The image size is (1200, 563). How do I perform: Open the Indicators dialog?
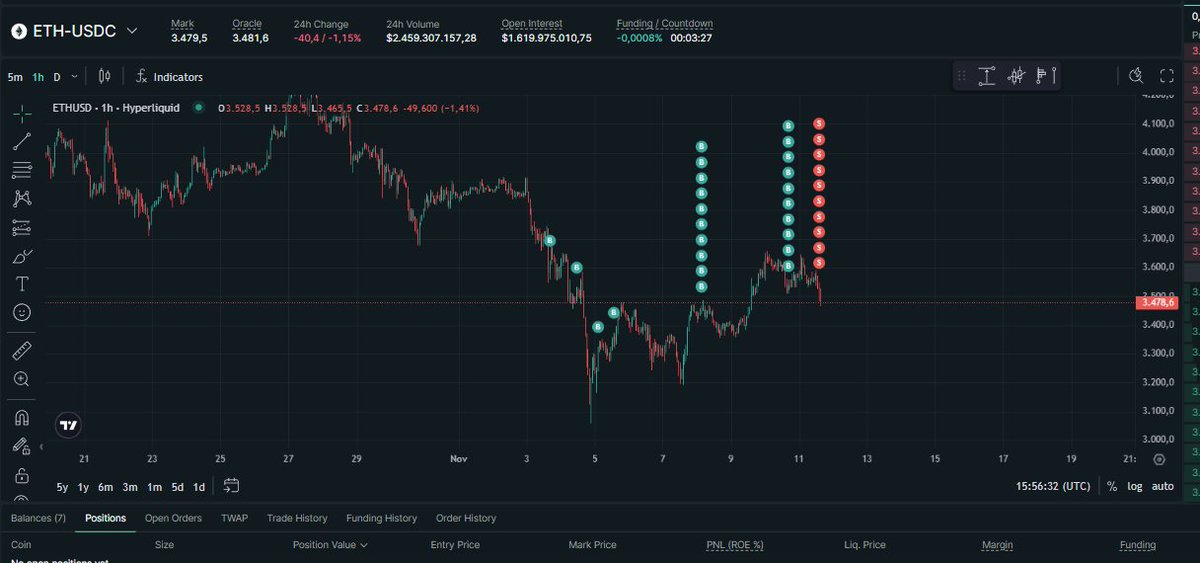(x=169, y=77)
